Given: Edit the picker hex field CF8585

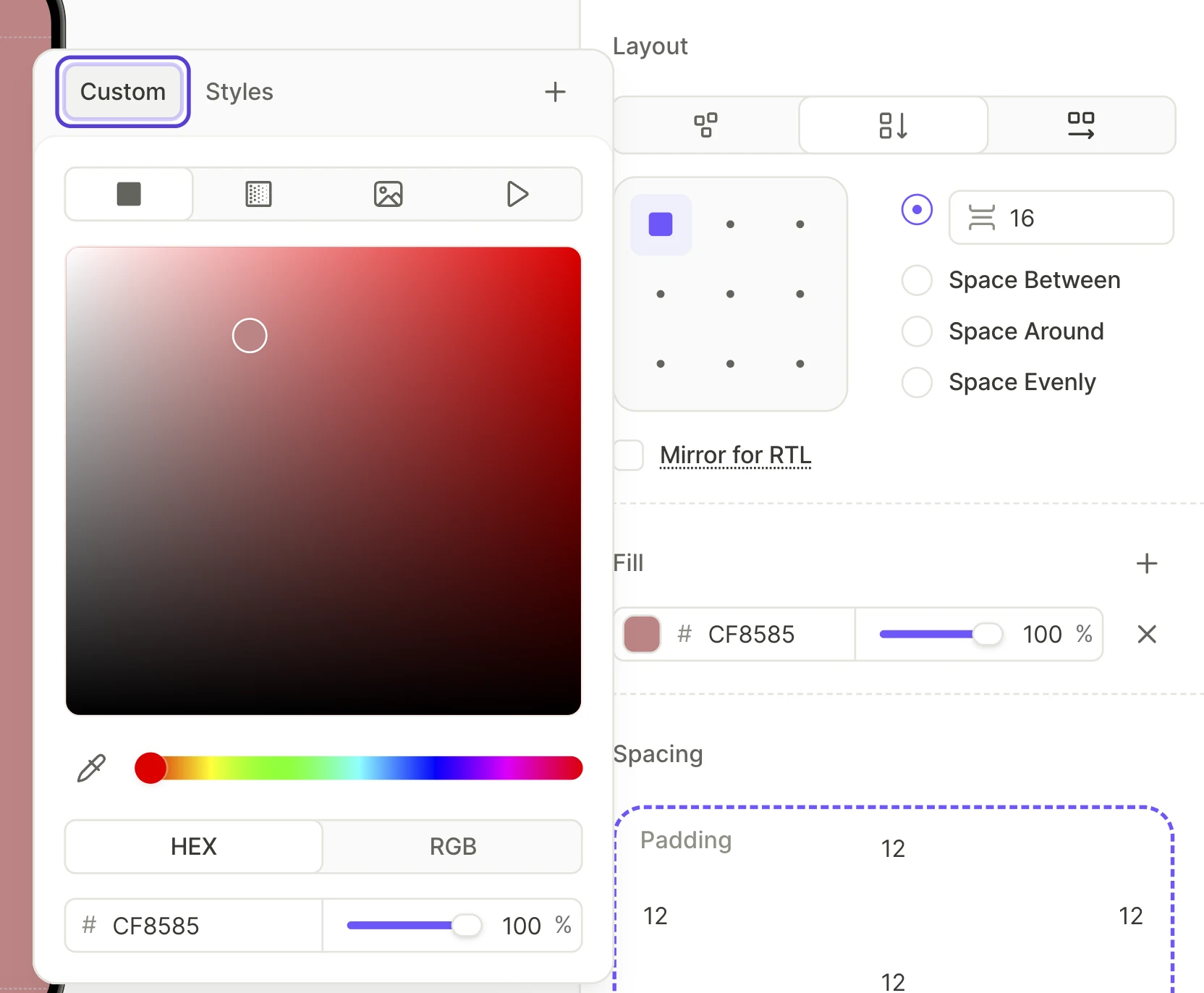Looking at the screenshot, I should pos(194,926).
